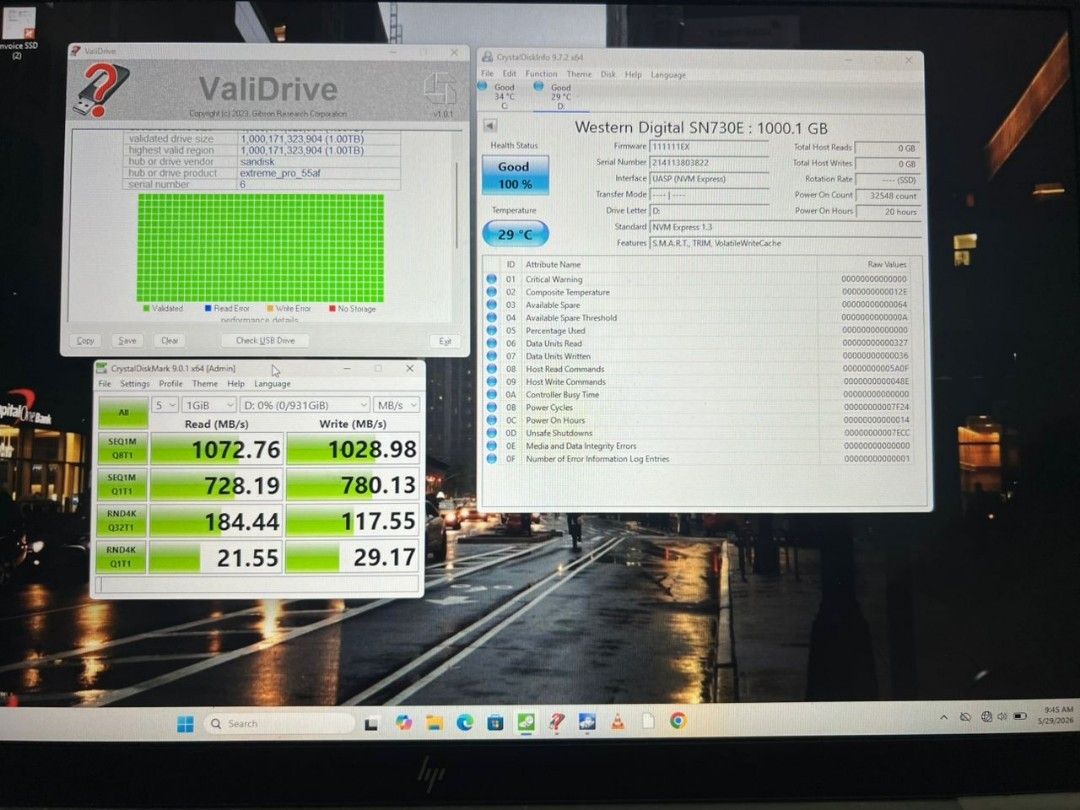Run the SEQ1M Q1T1 test

coord(123,484)
